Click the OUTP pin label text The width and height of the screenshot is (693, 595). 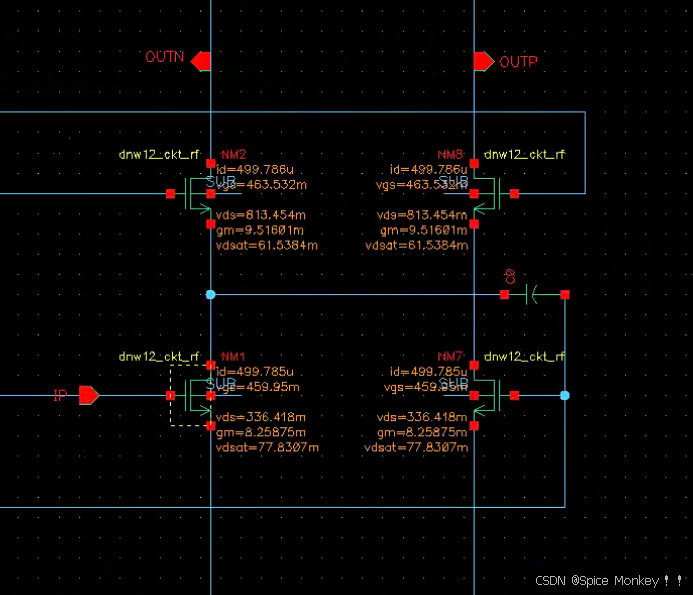518,61
